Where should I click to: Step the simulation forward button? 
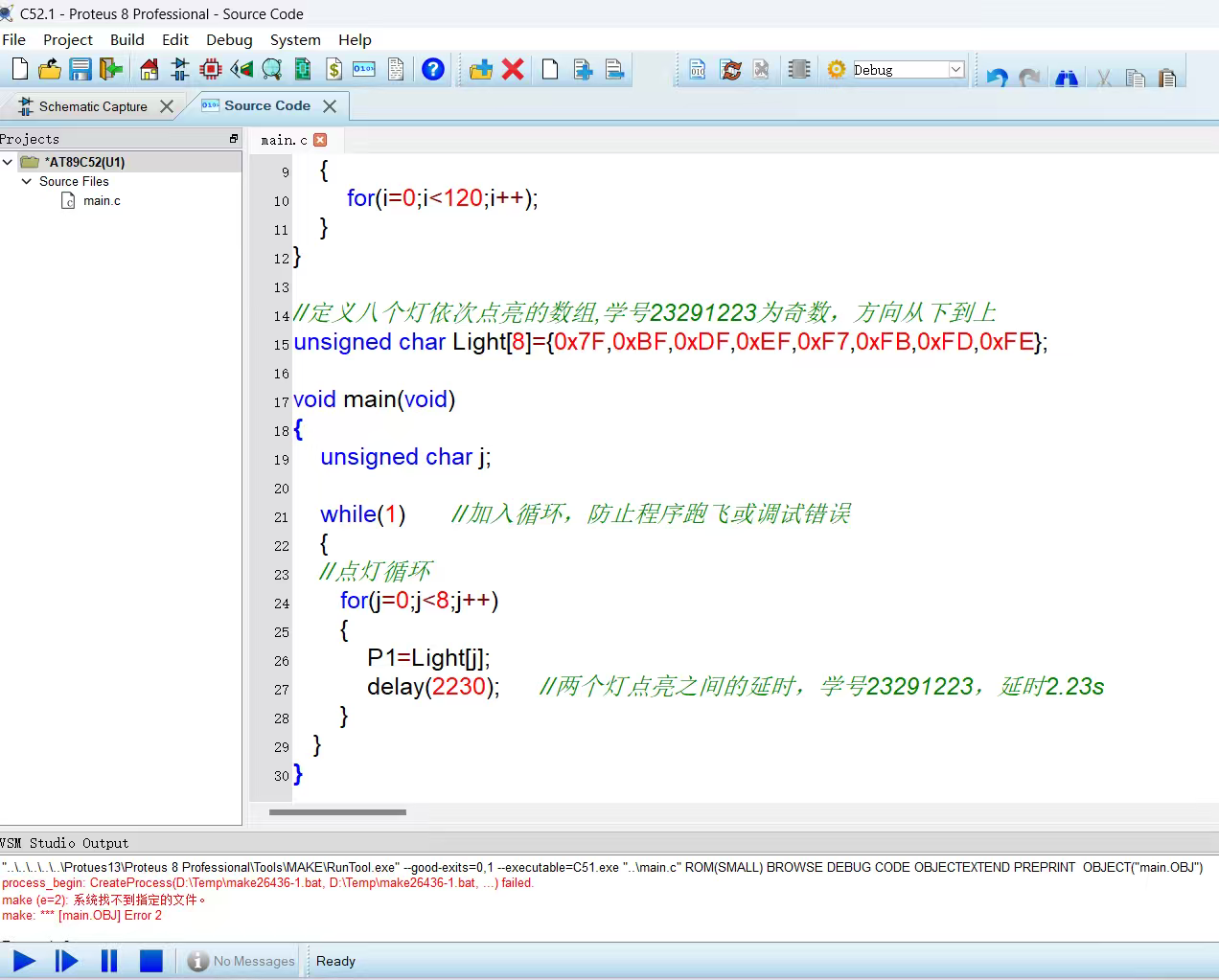pos(66,961)
